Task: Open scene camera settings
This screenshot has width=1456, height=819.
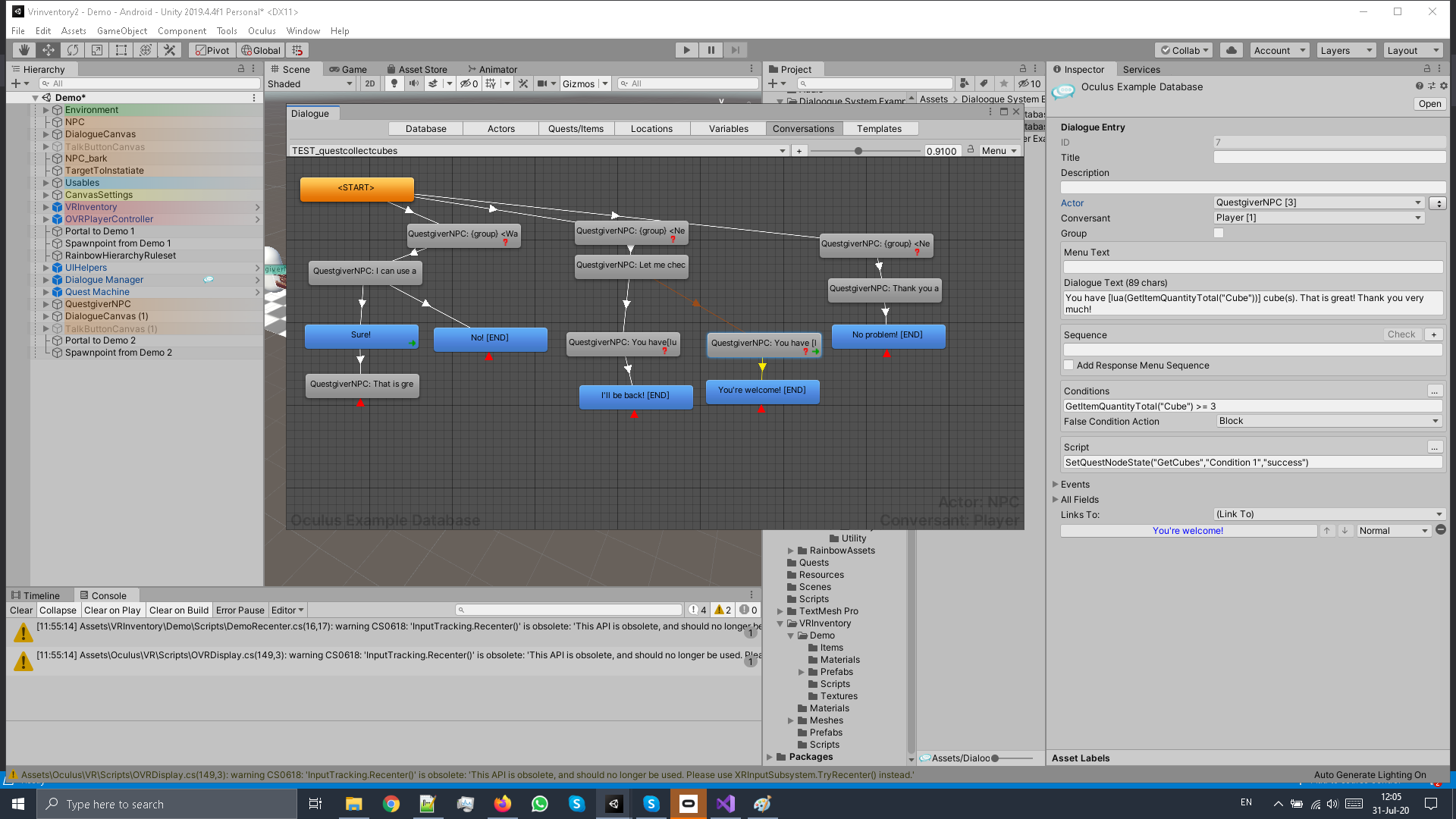Action: (542, 83)
